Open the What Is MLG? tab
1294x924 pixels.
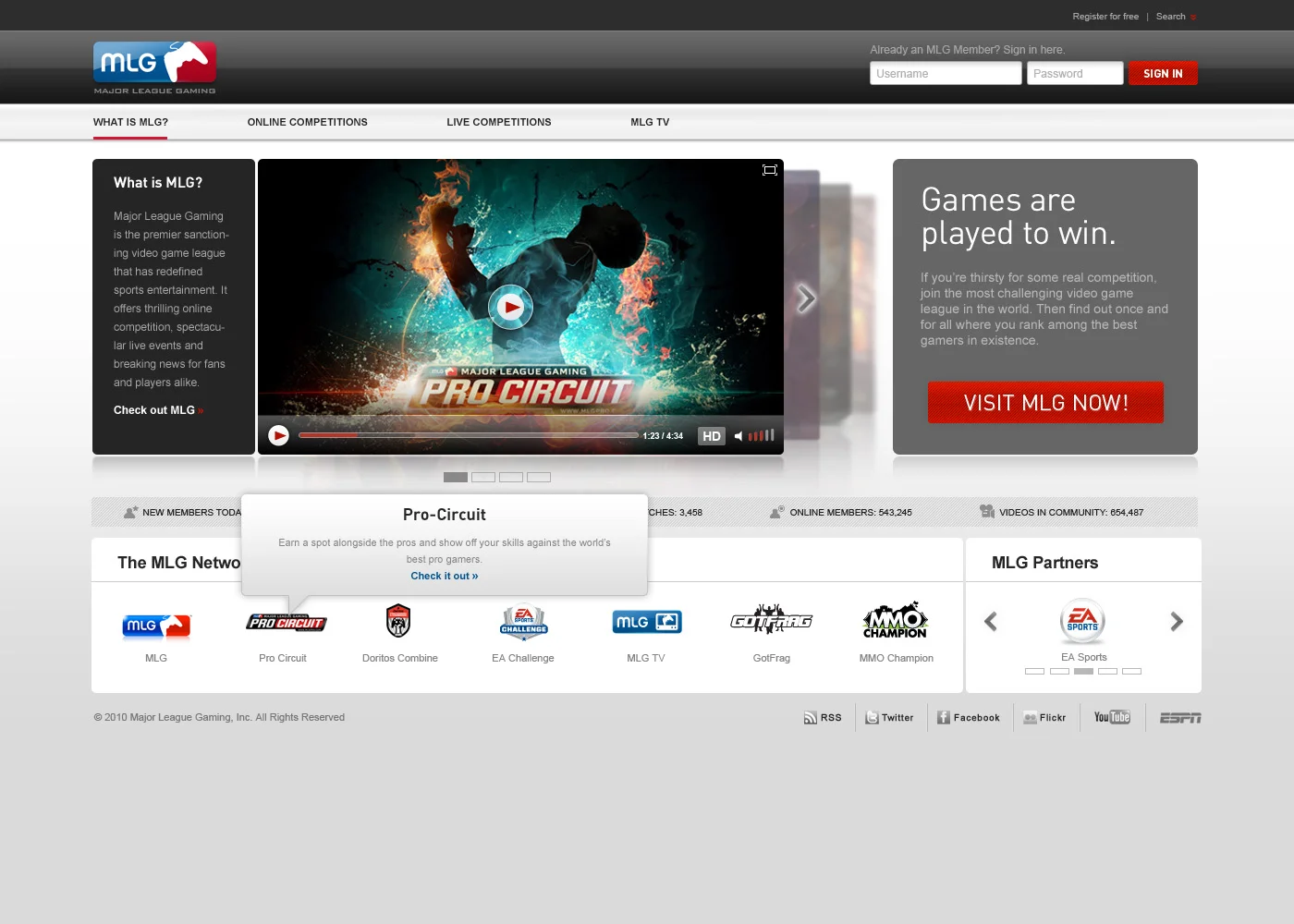[x=130, y=122]
